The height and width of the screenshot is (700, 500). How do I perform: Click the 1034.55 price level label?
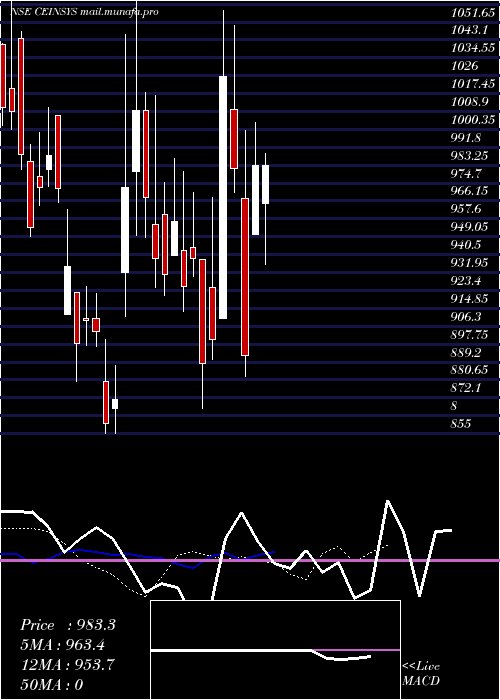[472, 48]
